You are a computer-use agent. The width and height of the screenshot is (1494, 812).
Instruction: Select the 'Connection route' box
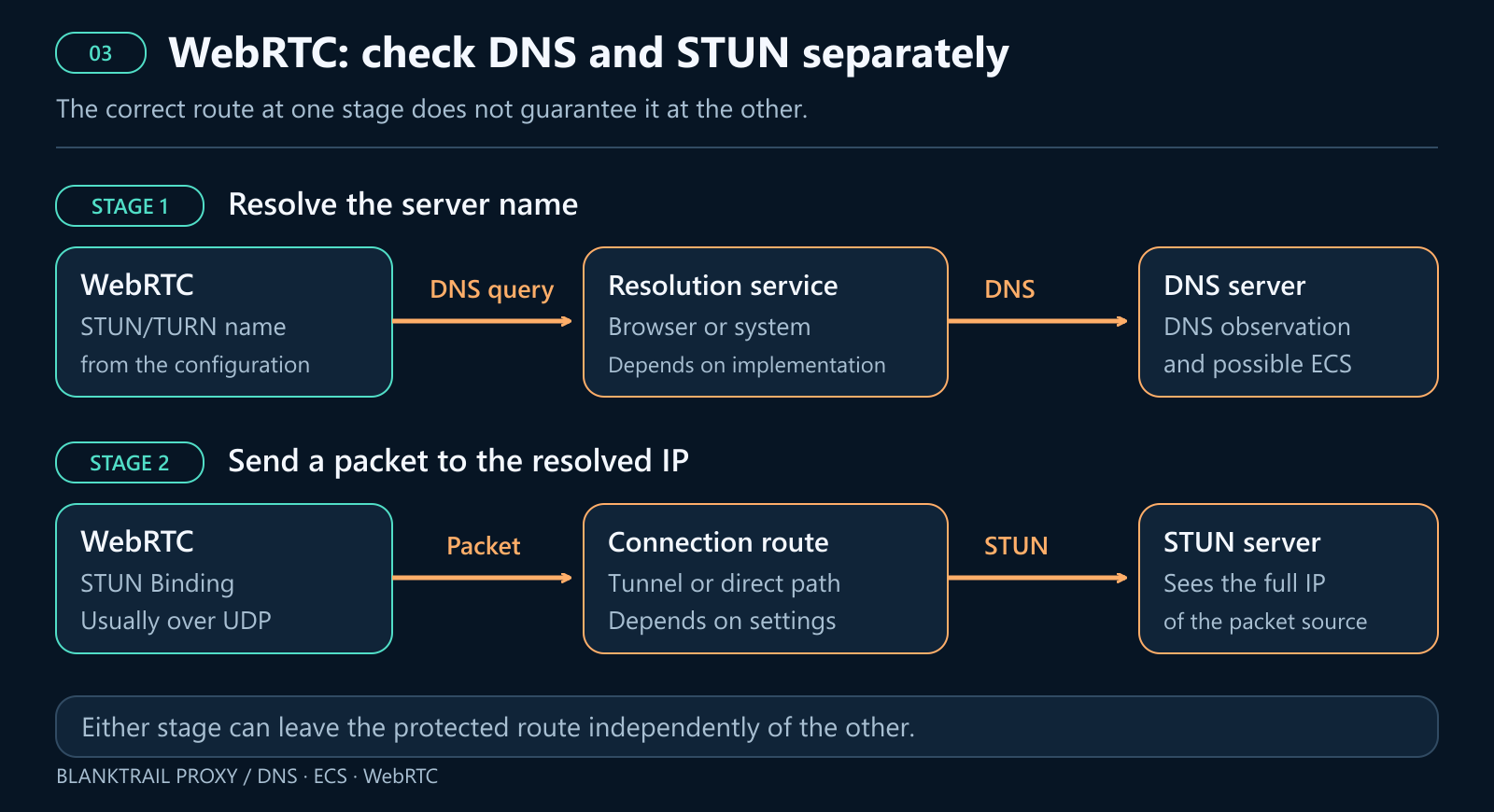coord(766,579)
